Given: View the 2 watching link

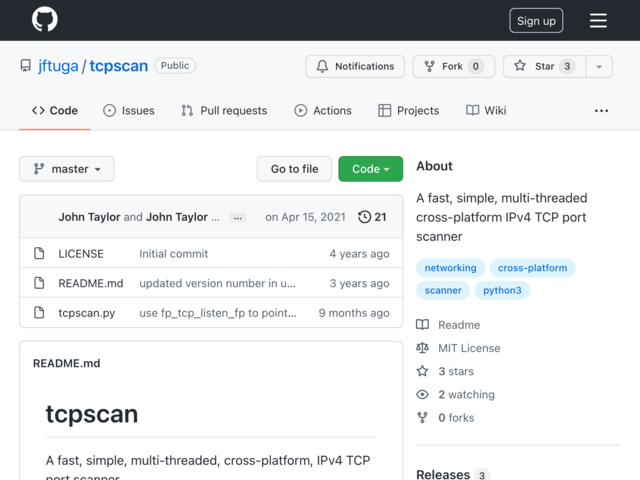Looking at the screenshot, I should pyautogui.click(x=466, y=395).
